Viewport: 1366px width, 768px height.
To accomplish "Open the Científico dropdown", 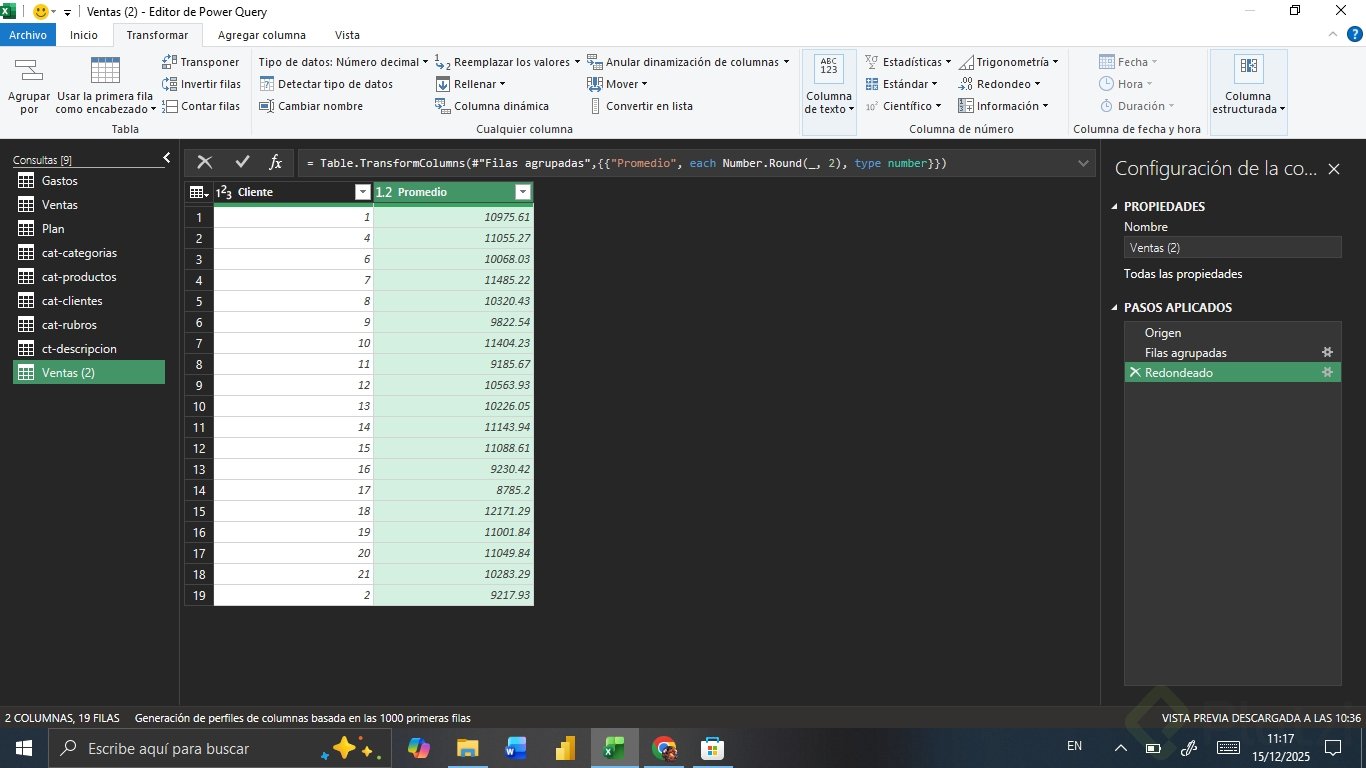I will point(903,106).
